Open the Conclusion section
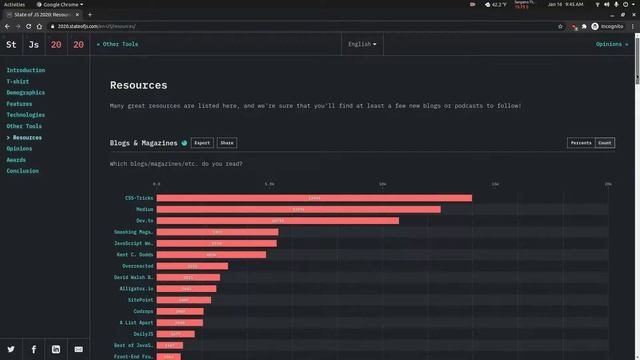Viewport: 640px width, 360px height. [x=22, y=171]
